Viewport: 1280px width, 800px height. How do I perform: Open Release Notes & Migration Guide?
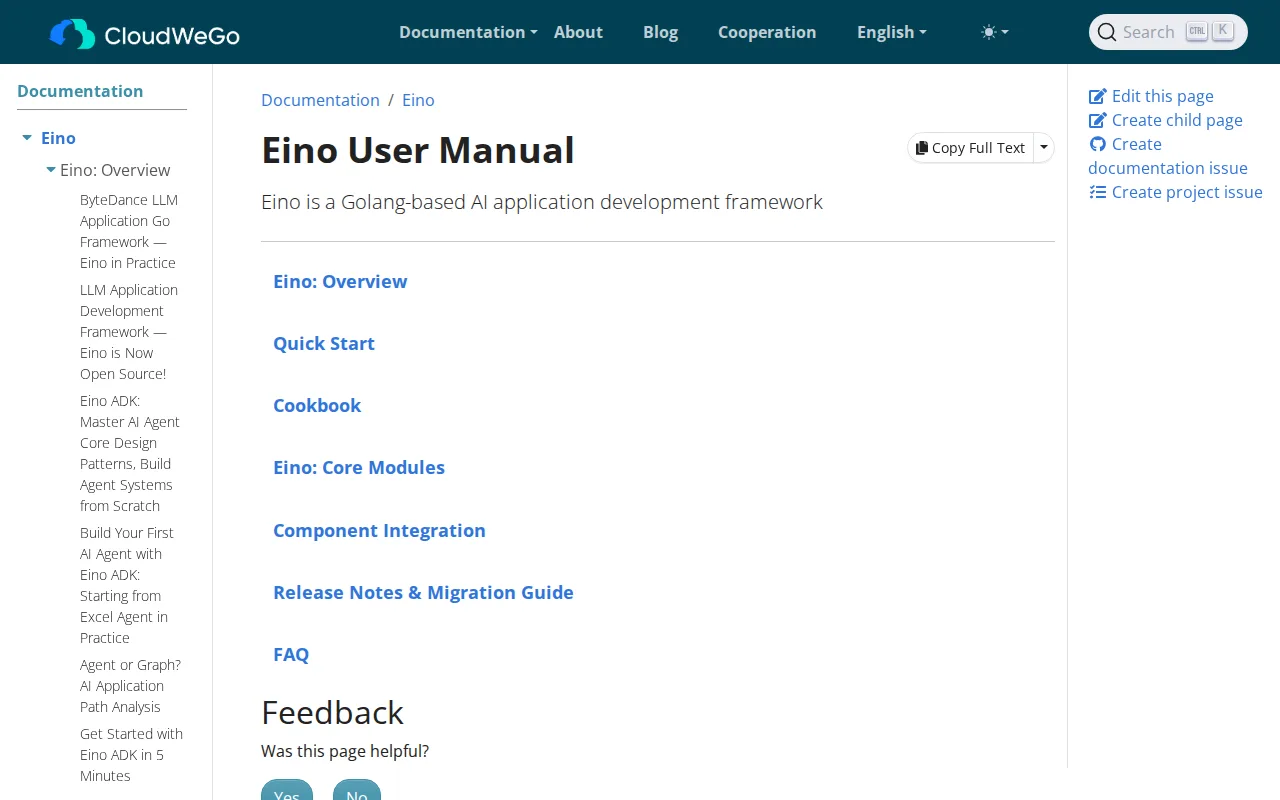(x=423, y=593)
